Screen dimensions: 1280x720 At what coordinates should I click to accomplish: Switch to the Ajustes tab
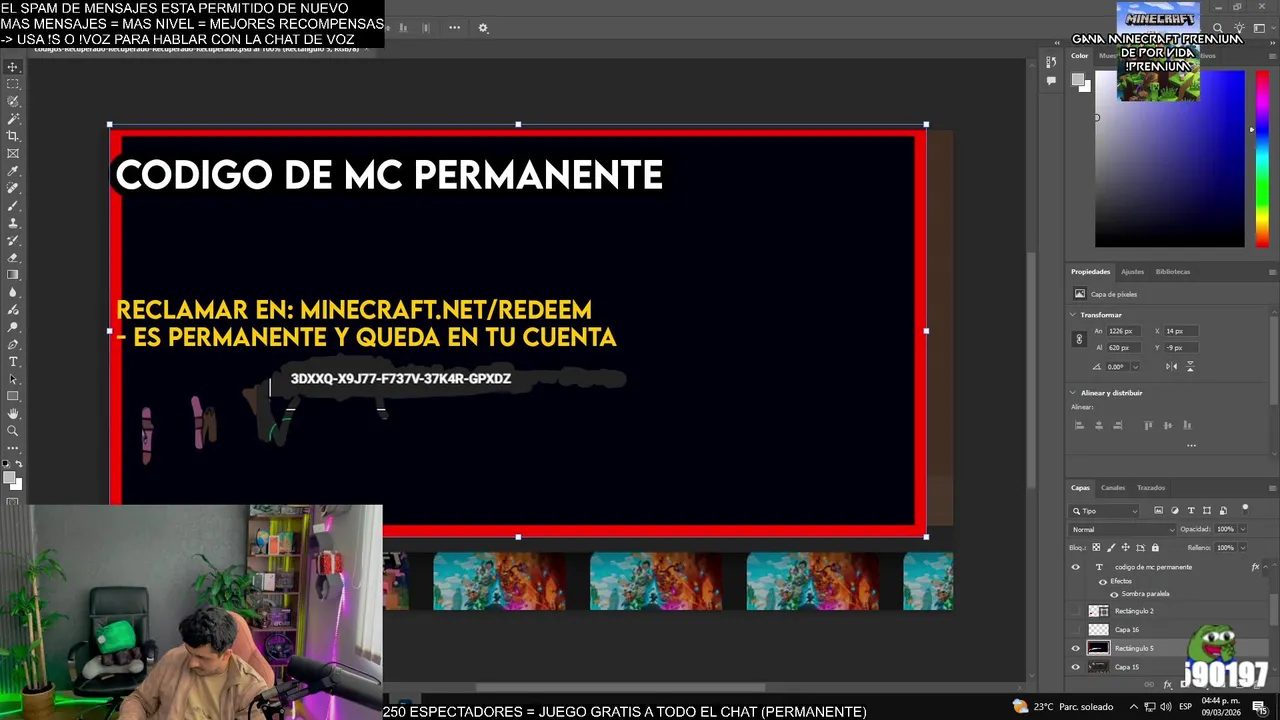click(x=1132, y=272)
